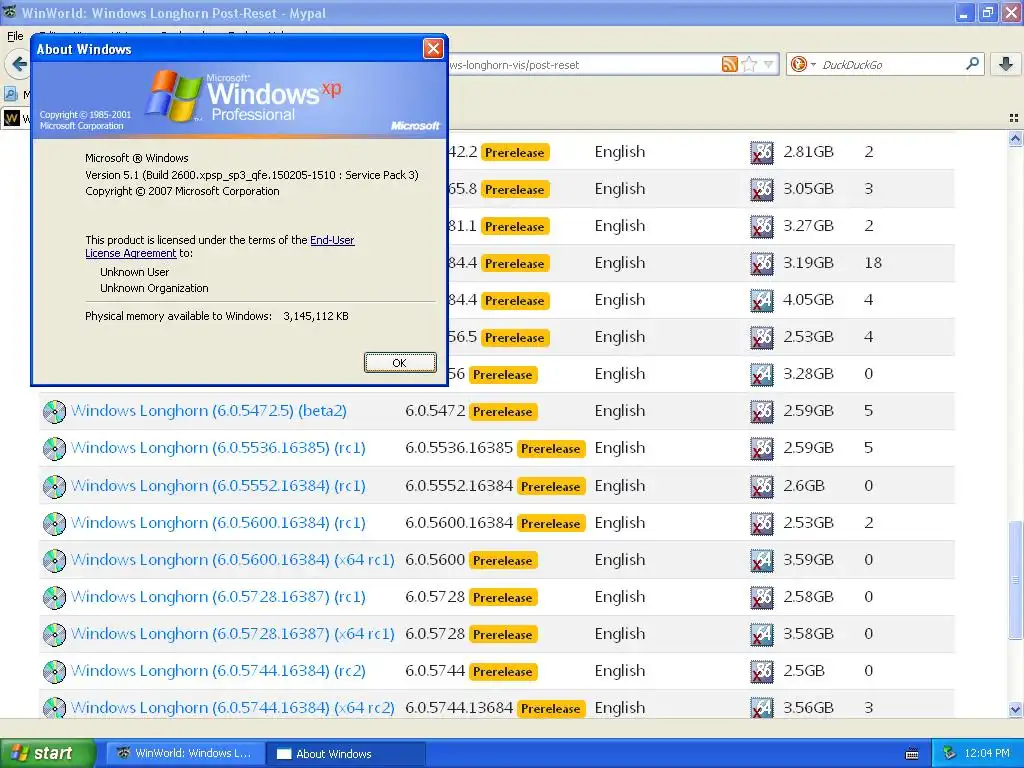The height and width of the screenshot is (768, 1024).
Task: Click the taskbar clock showing 12:04 PM
Action: tap(987, 753)
